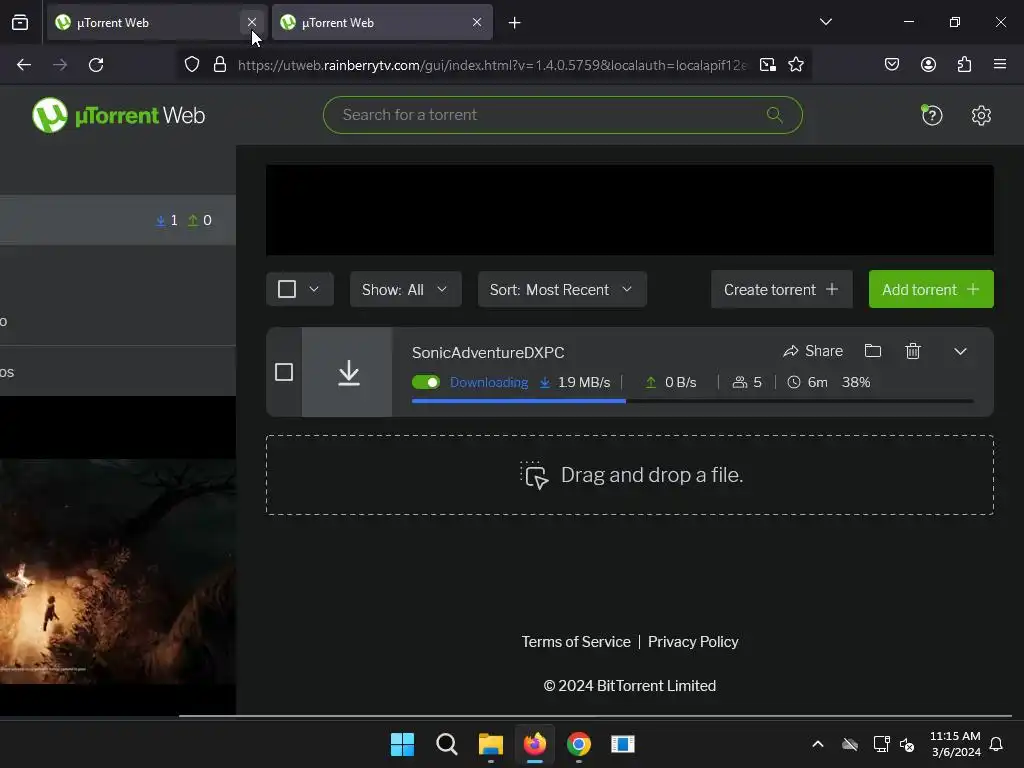Screen dimensions: 1024x768
Task: Click the 38% progress value
Action: 856,382
